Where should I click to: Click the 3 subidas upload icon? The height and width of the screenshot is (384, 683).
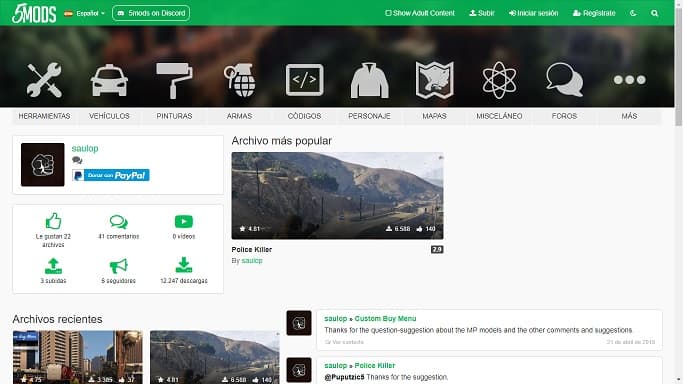pyautogui.click(x=53, y=266)
